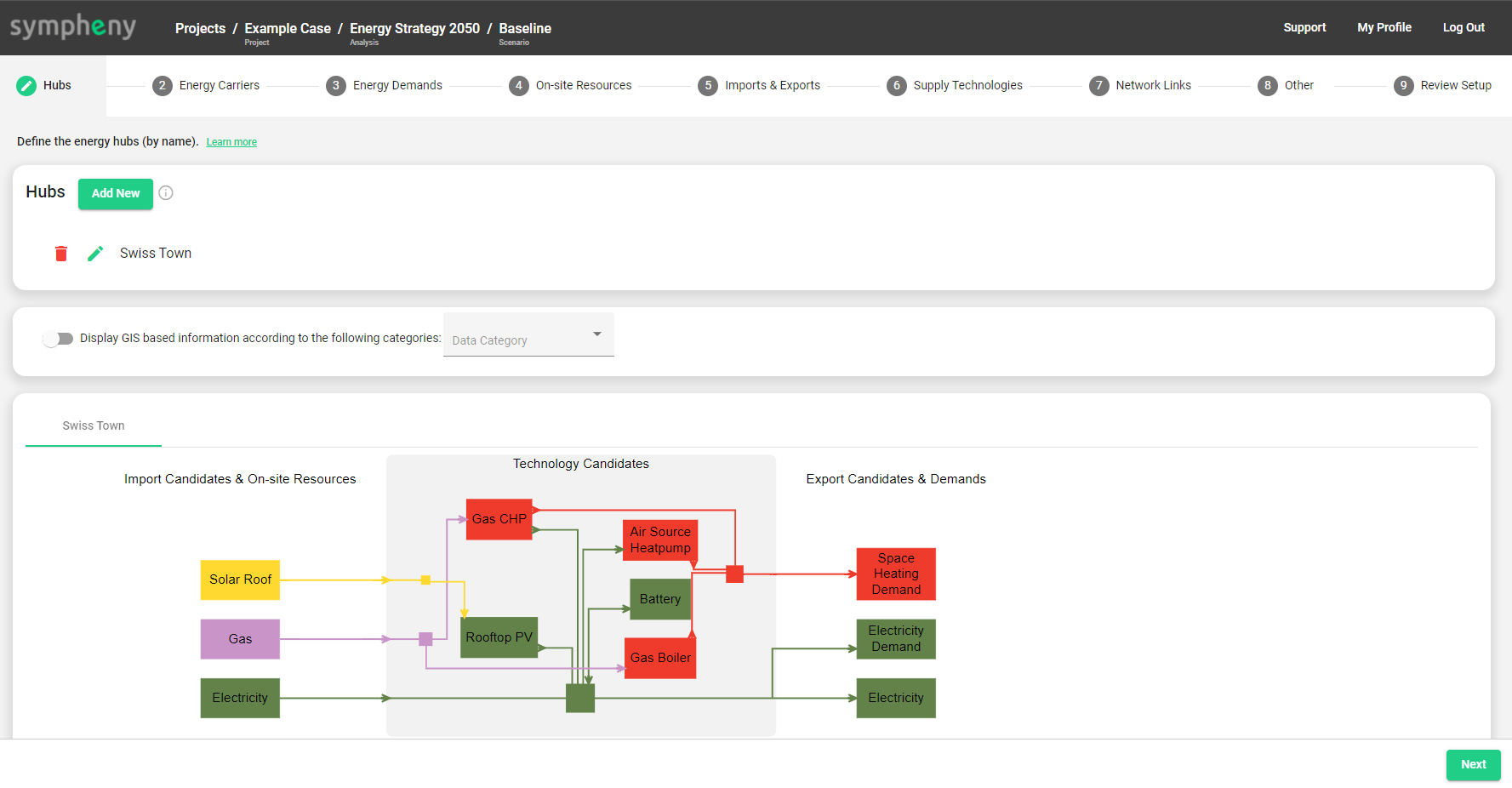
Task: Follow the Learn more link
Action: pyautogui.click(x=231, y=142)
